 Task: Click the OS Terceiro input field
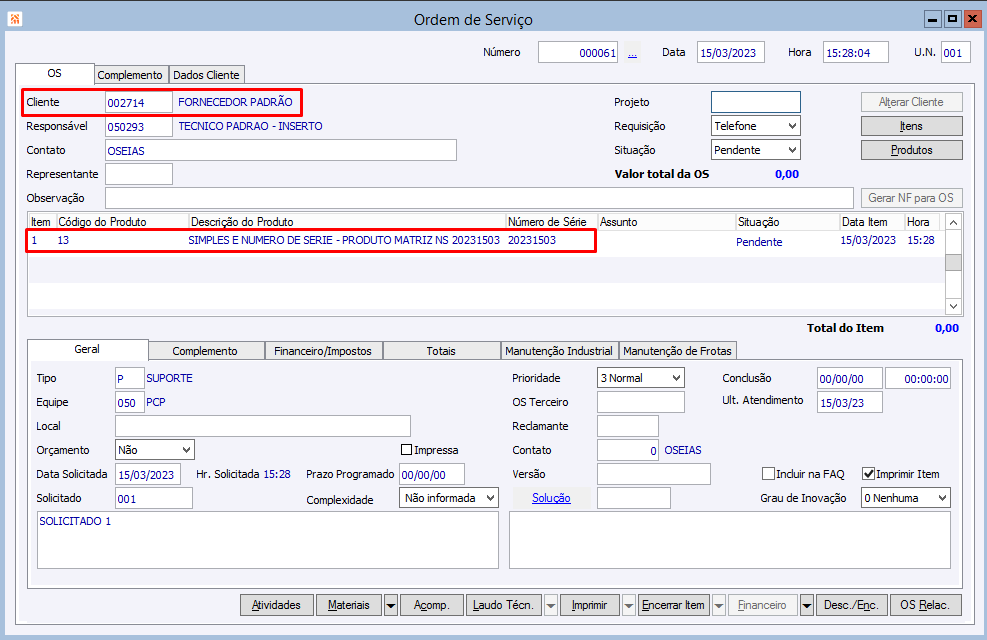tap(641, 402)
